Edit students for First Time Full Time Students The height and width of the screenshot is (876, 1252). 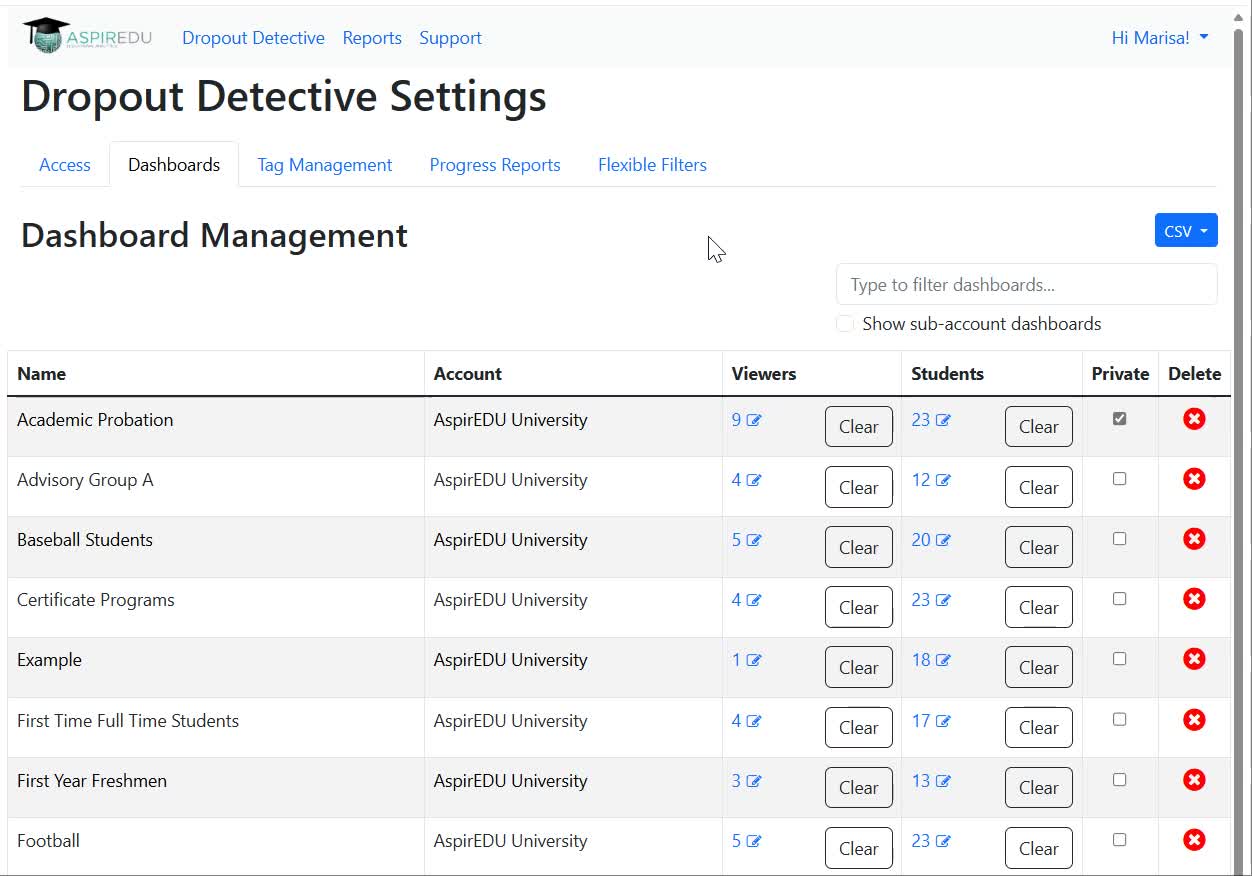pos(943,721)
